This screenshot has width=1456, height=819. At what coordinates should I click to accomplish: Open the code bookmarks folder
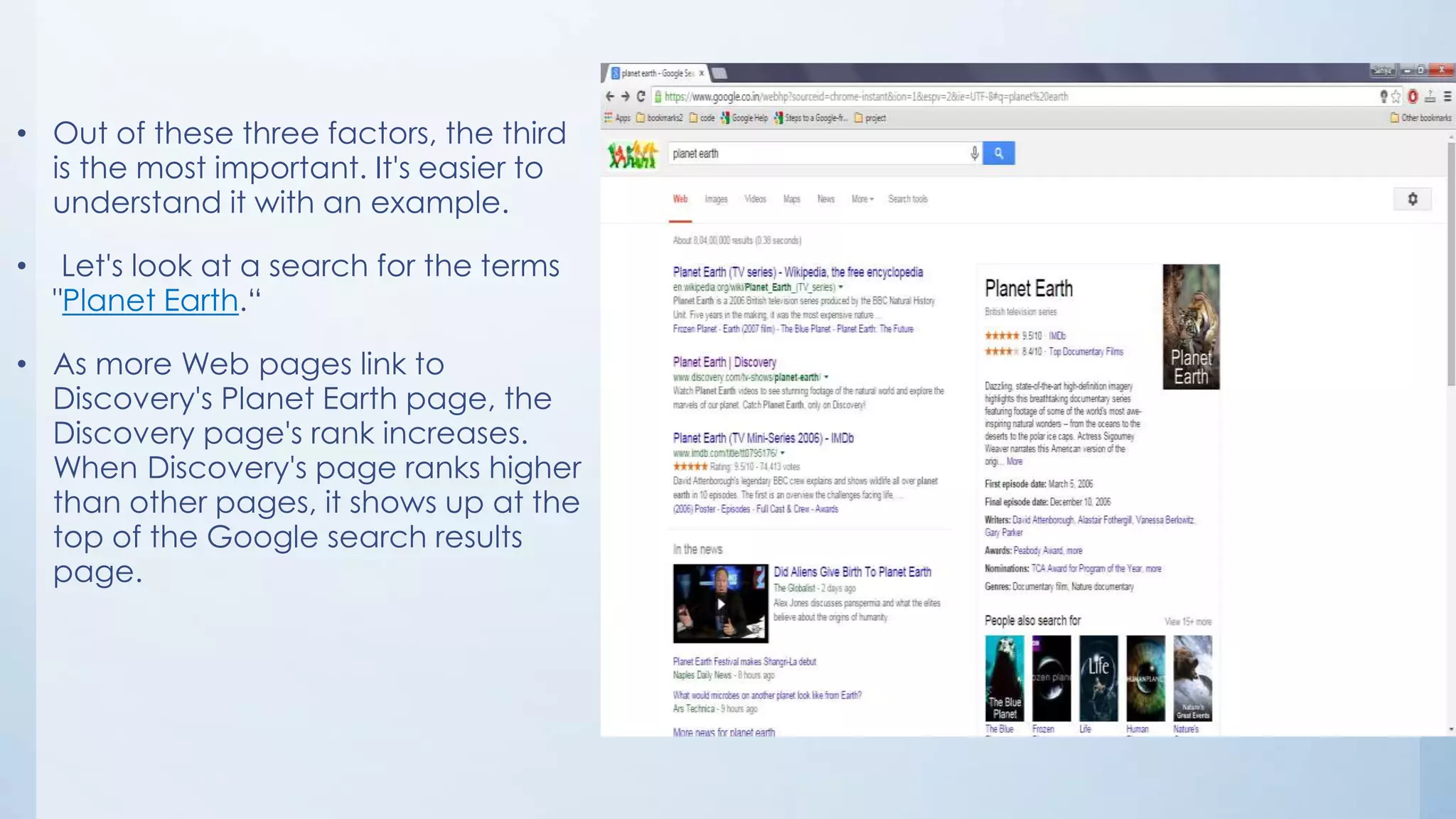702,118
